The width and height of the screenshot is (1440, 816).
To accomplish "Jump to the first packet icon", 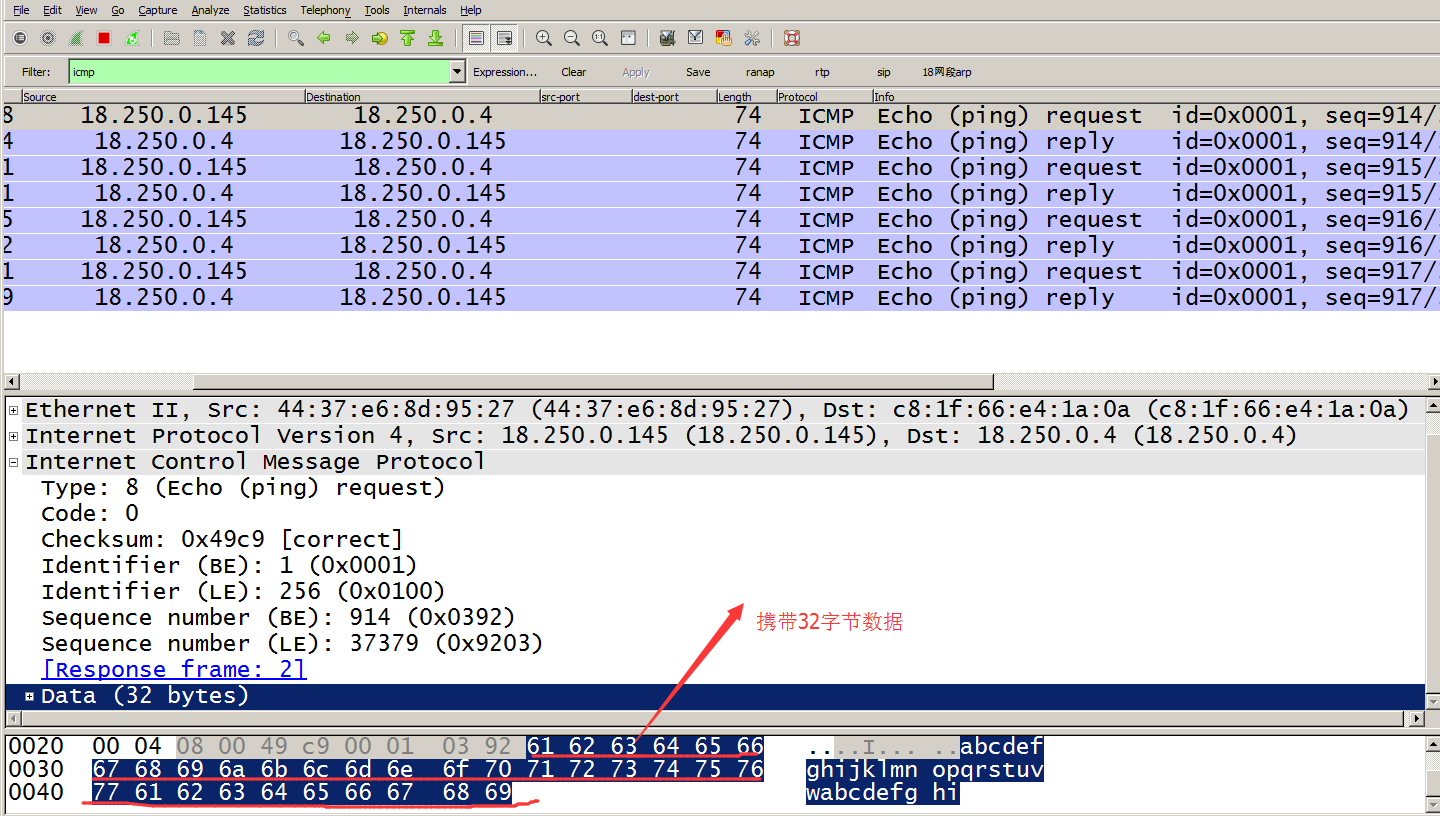I will [x=408, y=38].
